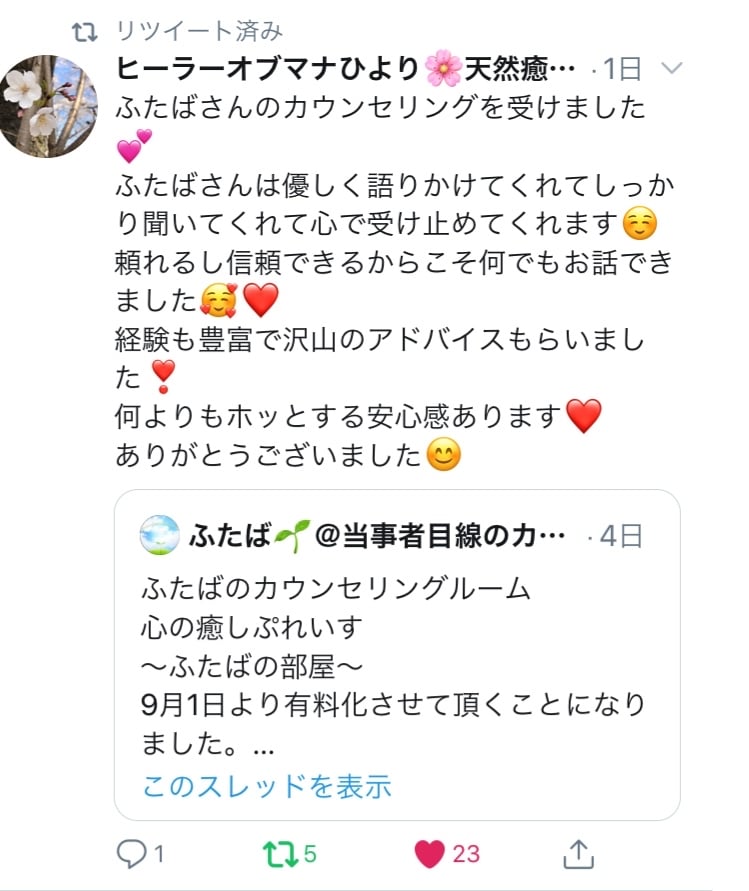Open the share icon below the tweet

coord(579,853)
